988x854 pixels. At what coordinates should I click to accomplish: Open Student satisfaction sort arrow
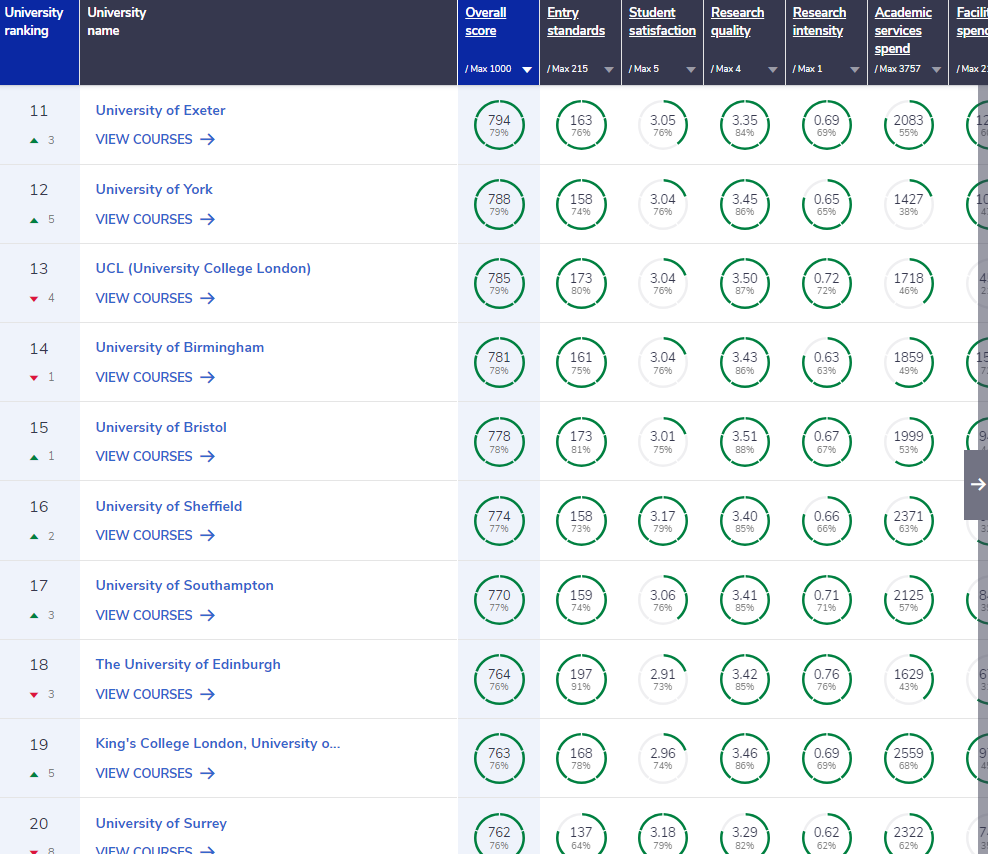[x=691, y=70]
